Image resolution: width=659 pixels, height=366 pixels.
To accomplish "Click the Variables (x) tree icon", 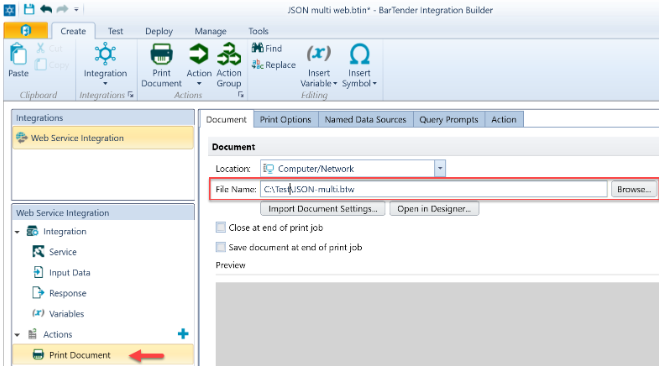I will pos(38,313).
